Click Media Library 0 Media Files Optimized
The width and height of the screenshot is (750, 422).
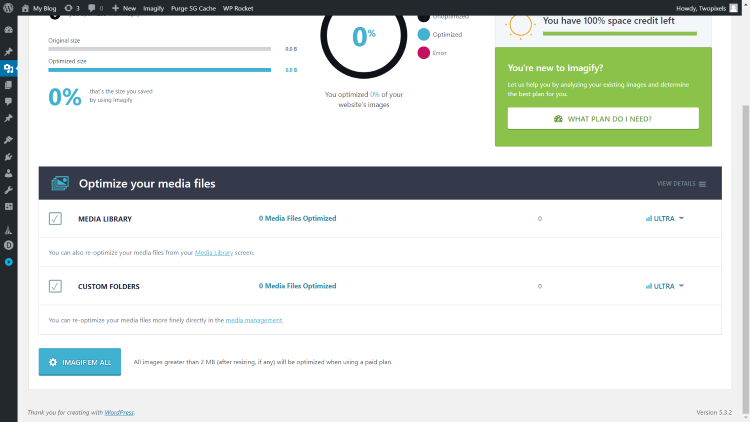298,218
